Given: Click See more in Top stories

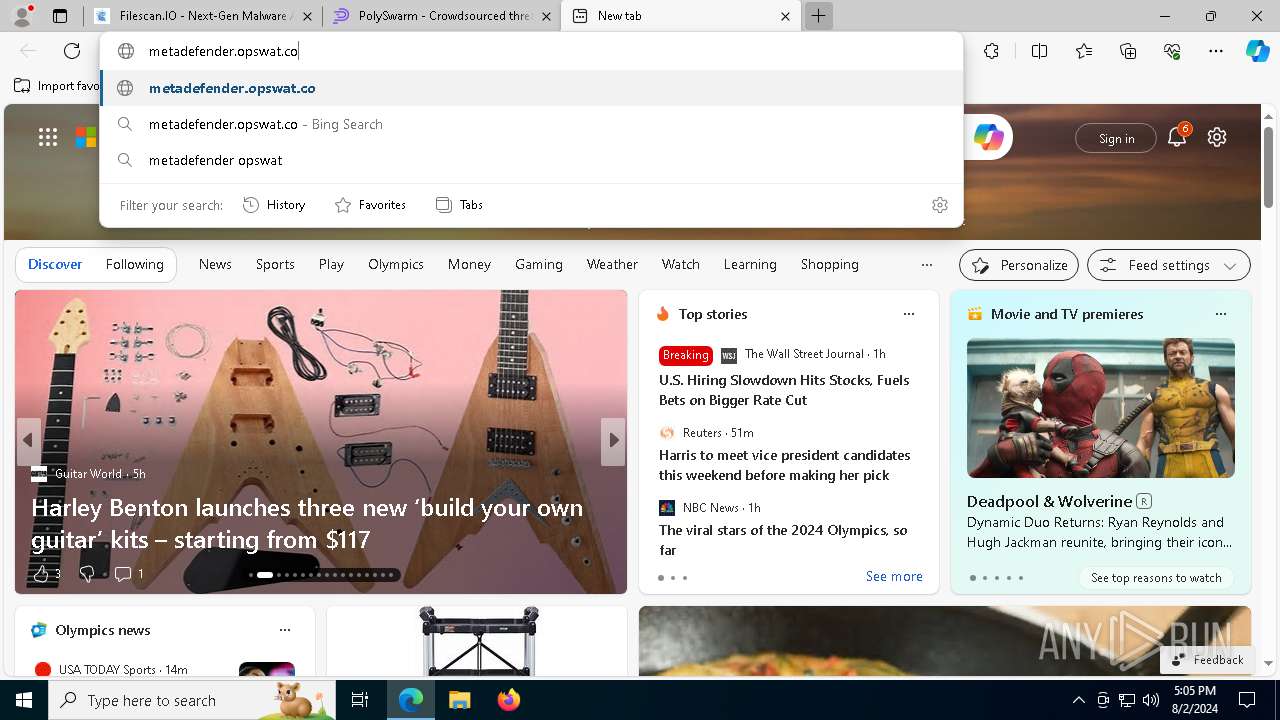Looking at the screenshot, I should pos(894,576).
